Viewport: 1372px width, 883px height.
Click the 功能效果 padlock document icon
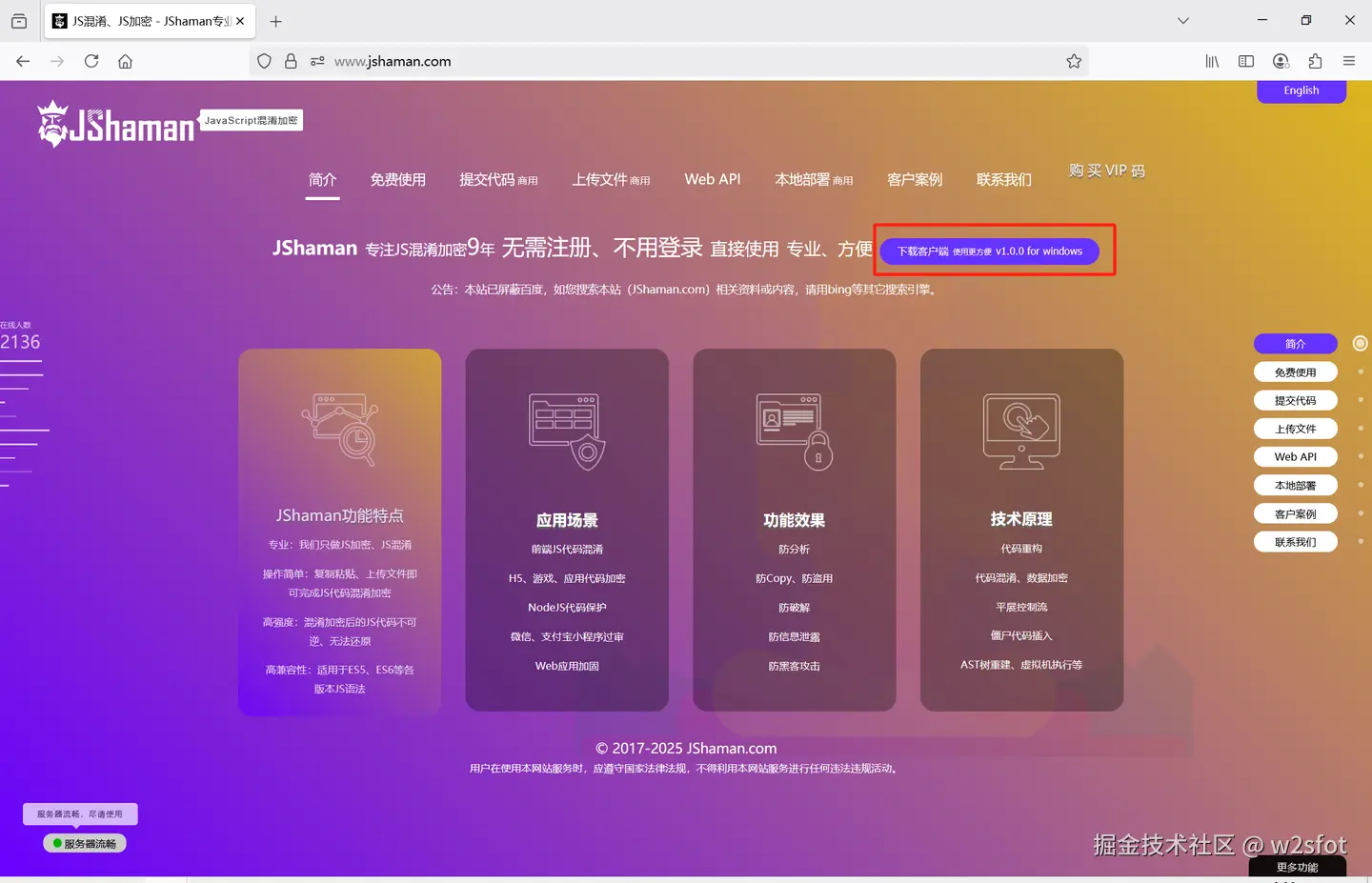click(x=795, y=431)
